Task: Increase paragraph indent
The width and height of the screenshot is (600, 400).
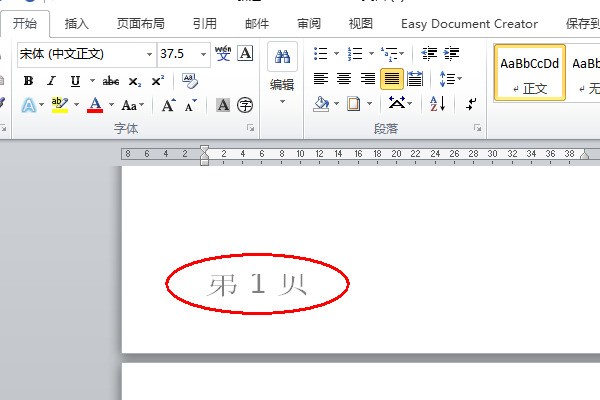Action: tap(452, 53)
